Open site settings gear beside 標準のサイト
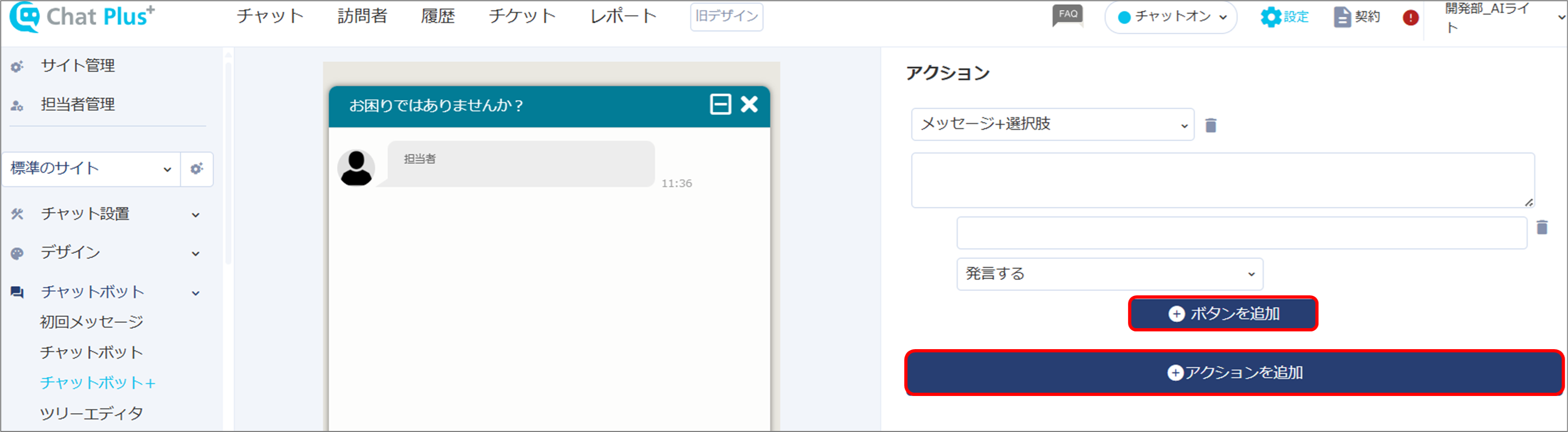Screen dimensions: 1568x432 click(197, 168)
